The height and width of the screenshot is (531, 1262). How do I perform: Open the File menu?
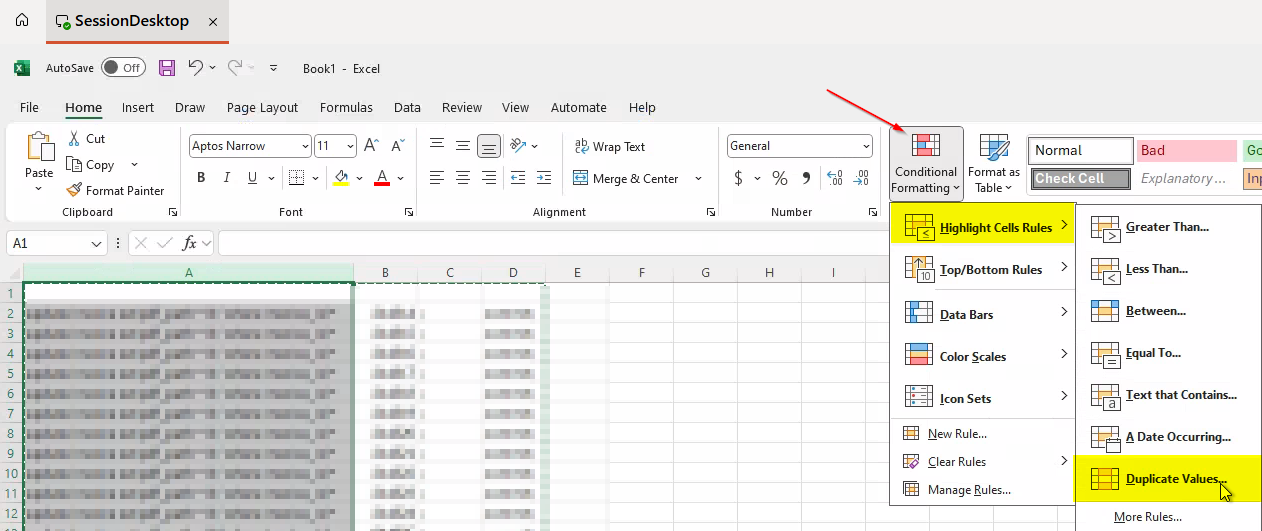click(29, 107)
